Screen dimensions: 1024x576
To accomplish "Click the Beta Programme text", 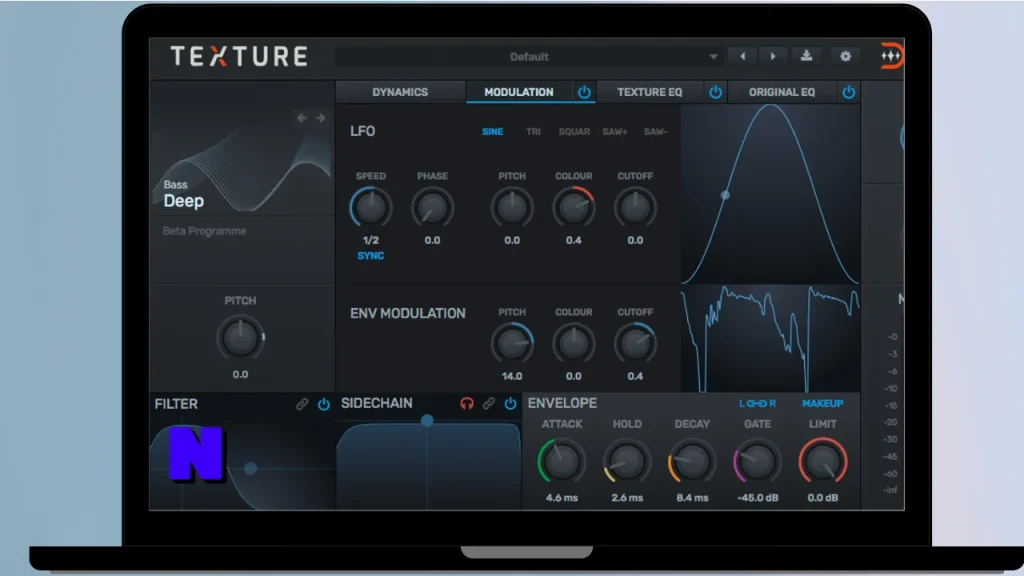I will [x=204, y=231].
